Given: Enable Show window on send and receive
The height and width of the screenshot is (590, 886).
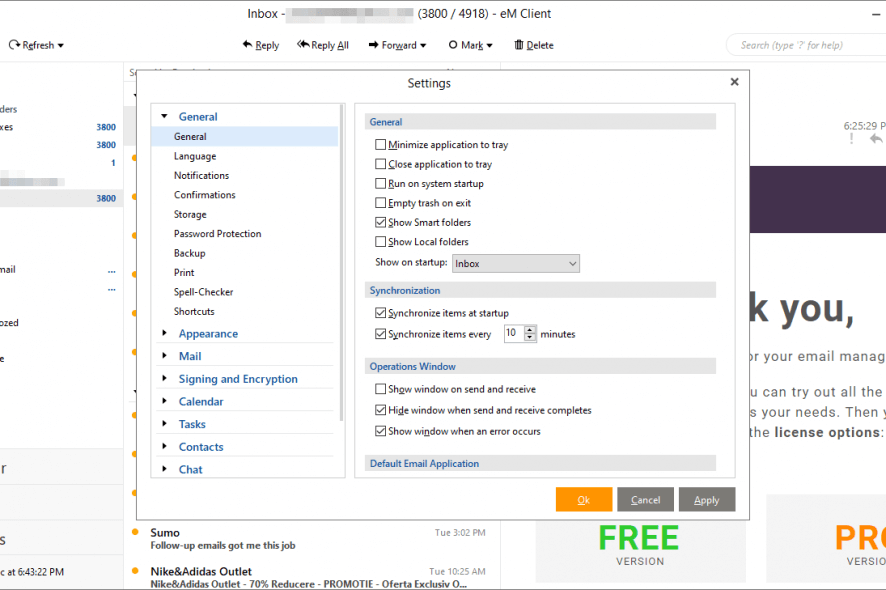Looking at the screenshot, I should 380,389.
